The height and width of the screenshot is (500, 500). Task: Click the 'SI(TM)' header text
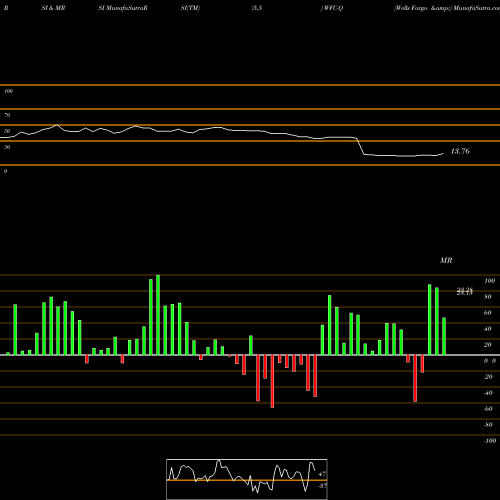(x=190, y=8)
